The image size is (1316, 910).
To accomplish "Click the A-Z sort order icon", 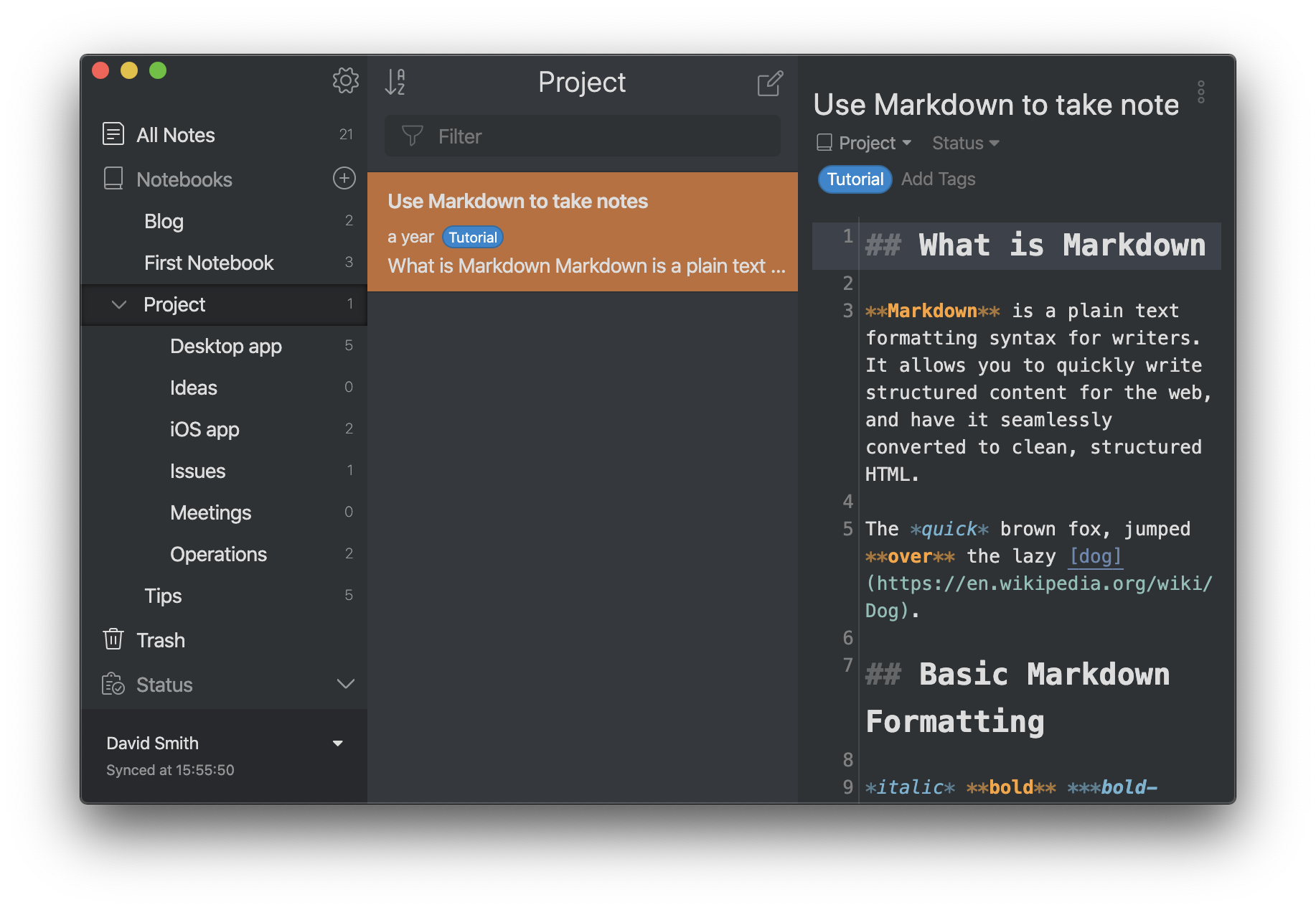I will (x=395, y=82).
